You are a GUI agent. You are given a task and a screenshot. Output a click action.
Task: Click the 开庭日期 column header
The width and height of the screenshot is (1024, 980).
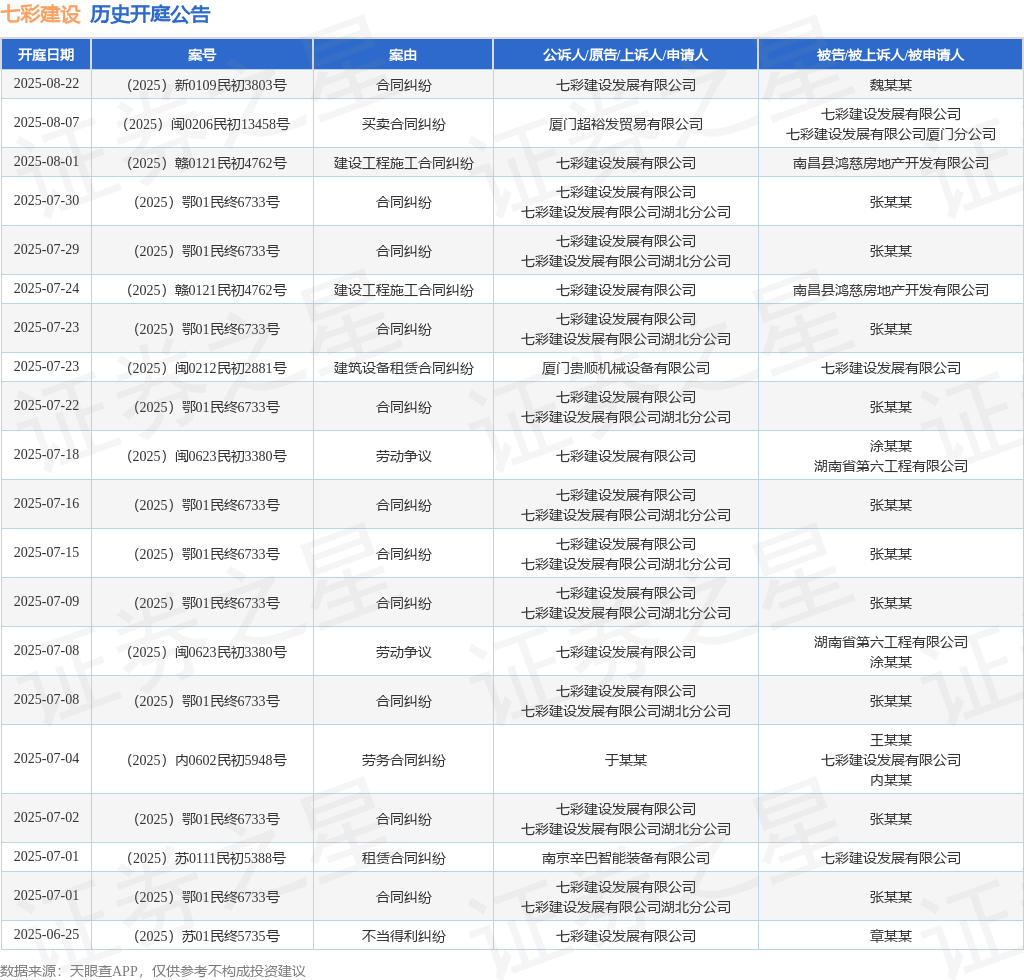pyautogui.click(x=46, y=55)
